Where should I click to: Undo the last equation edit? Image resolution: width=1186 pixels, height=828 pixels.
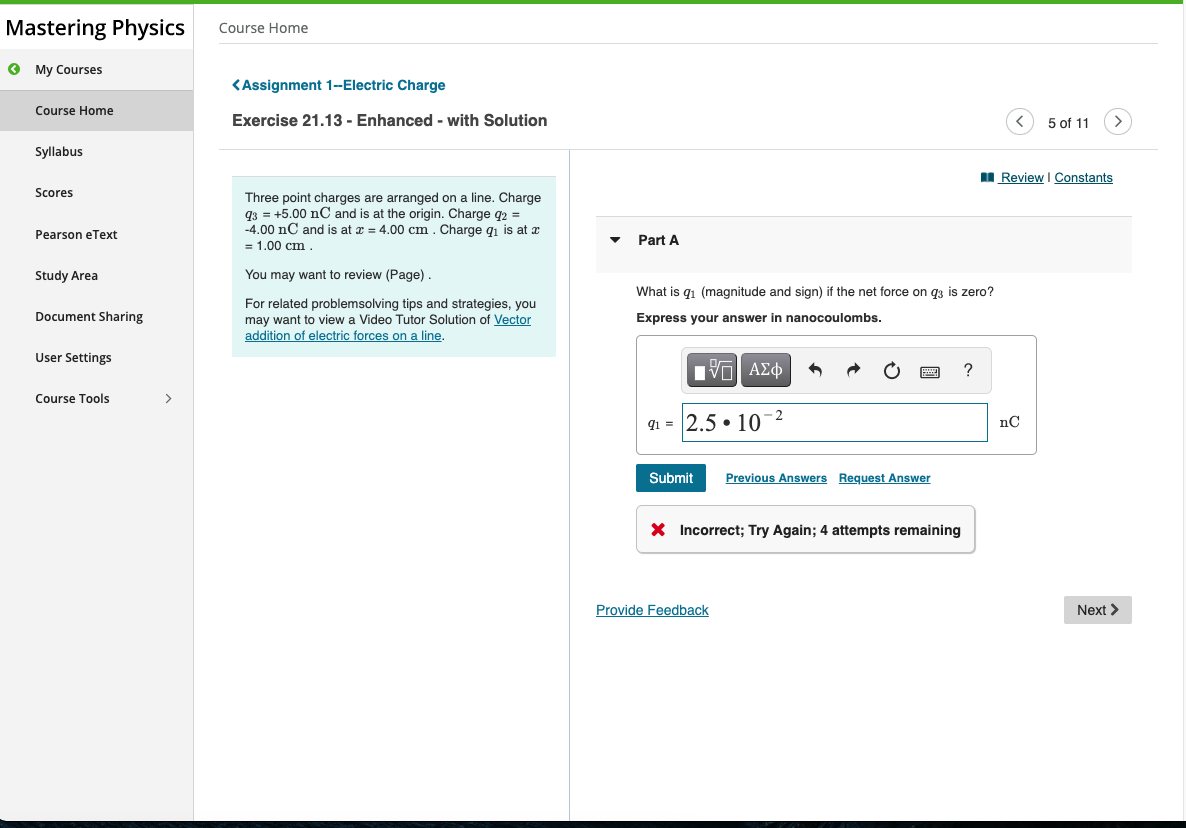coord(816,370)
